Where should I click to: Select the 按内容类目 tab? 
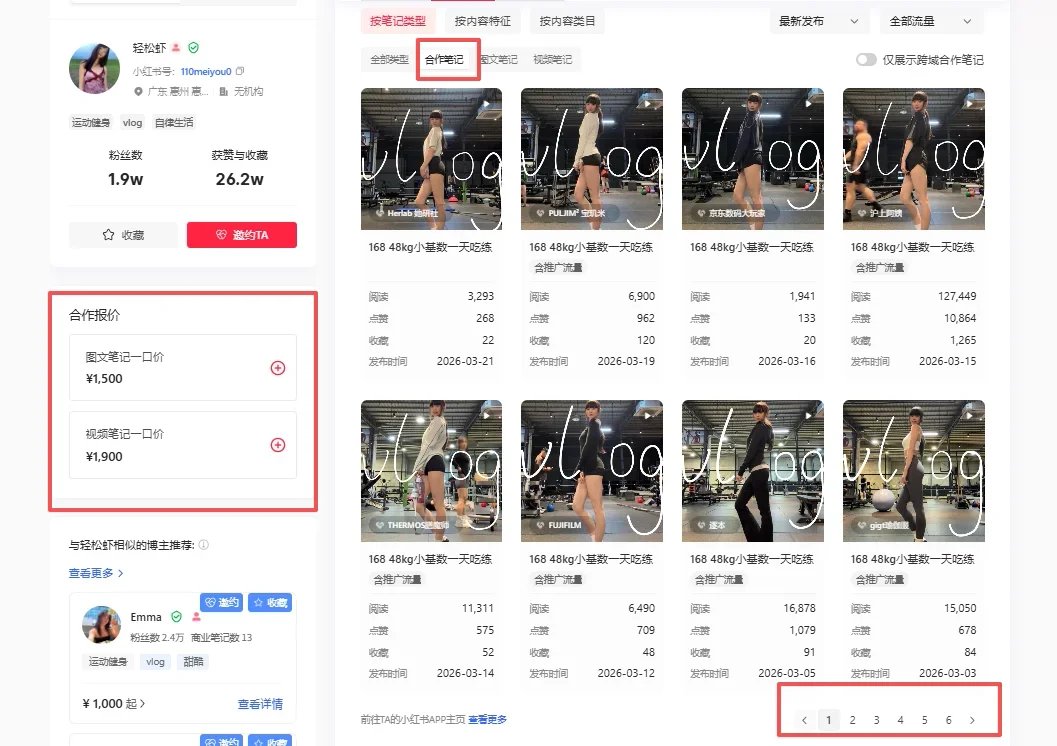pyautogui.click(x=567, y=22)
